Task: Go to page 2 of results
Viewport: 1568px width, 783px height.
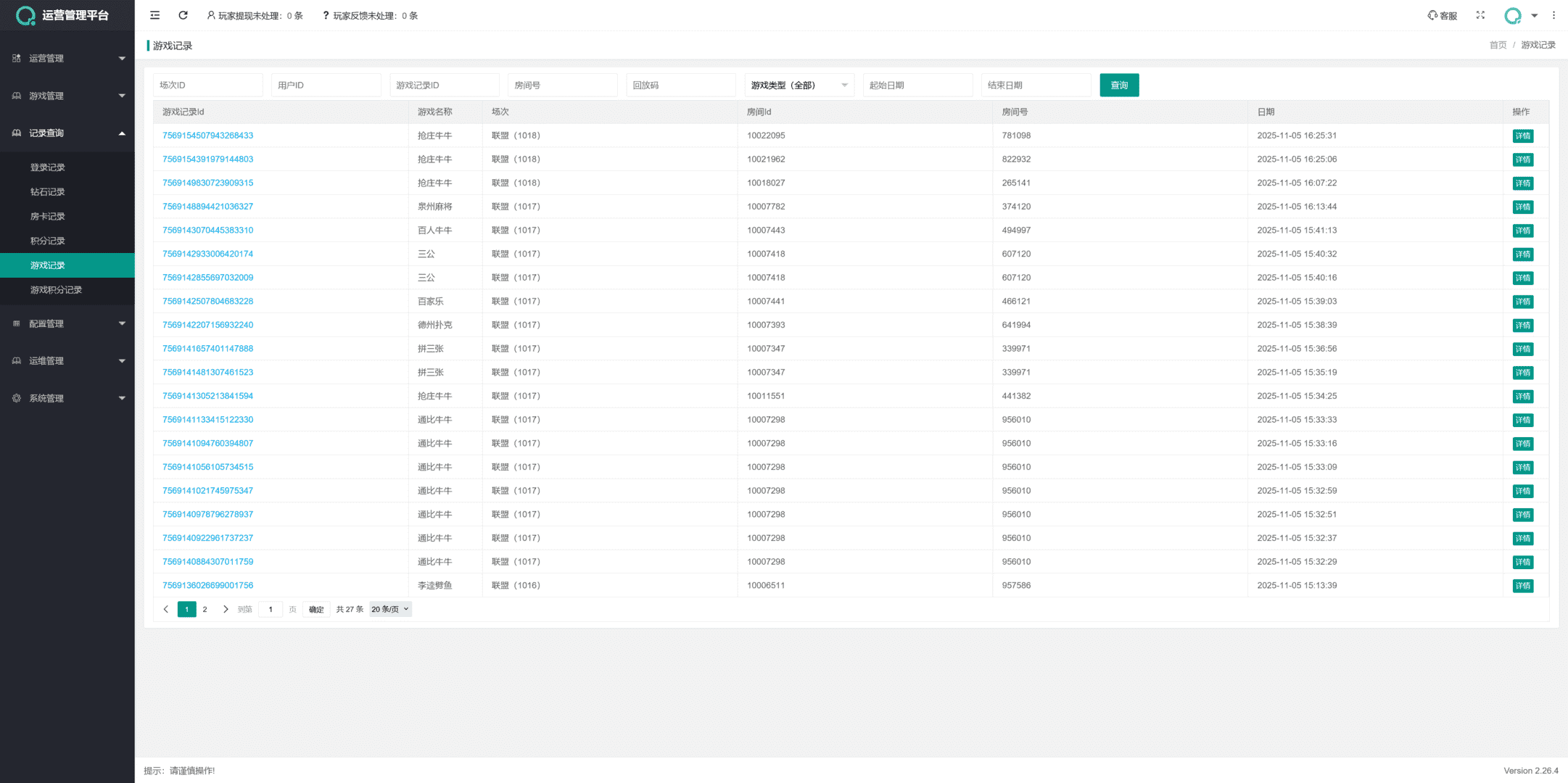Action: click(x=205, y=609)
